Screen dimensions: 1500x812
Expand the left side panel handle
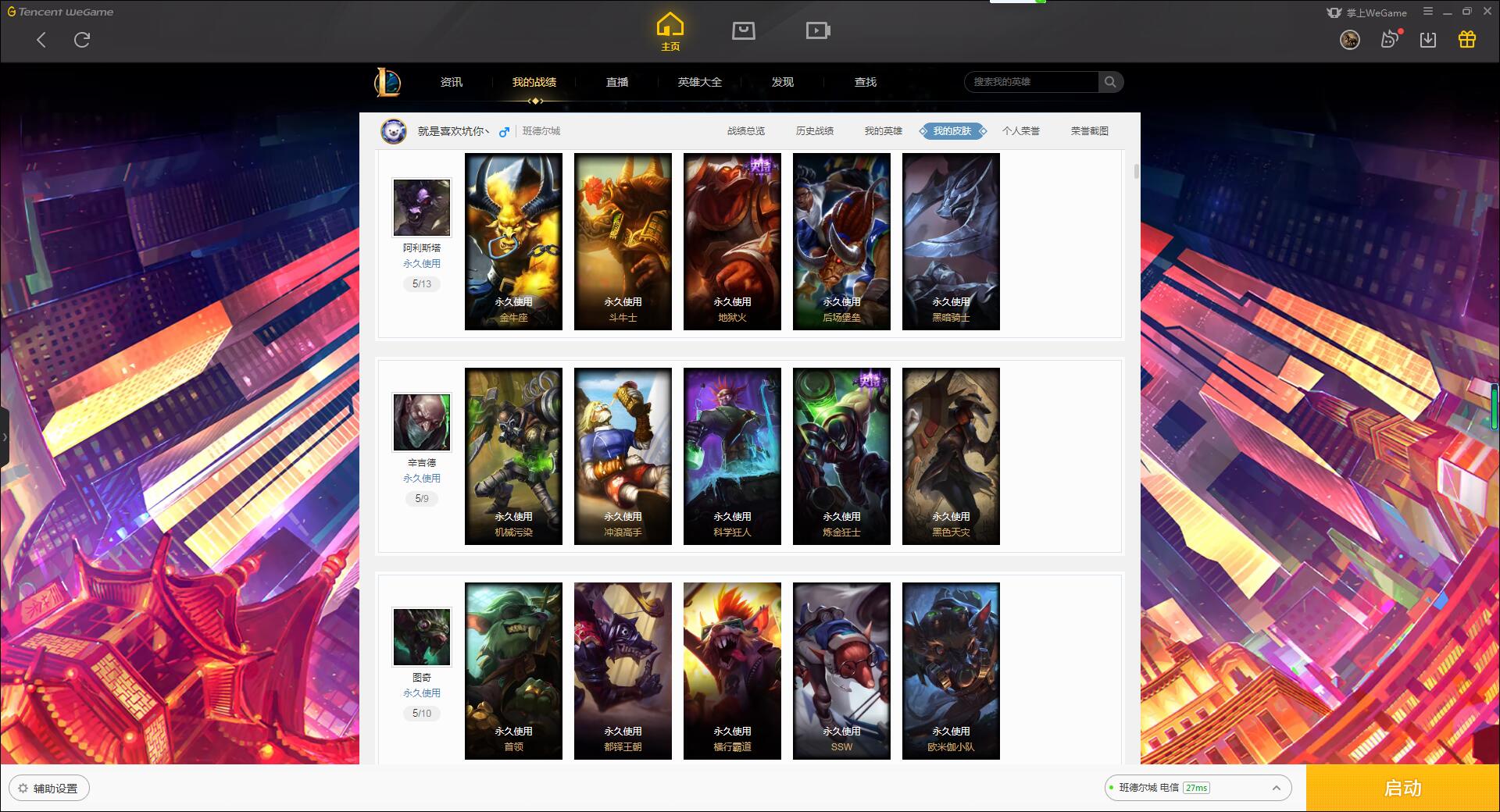click(4, 437)
